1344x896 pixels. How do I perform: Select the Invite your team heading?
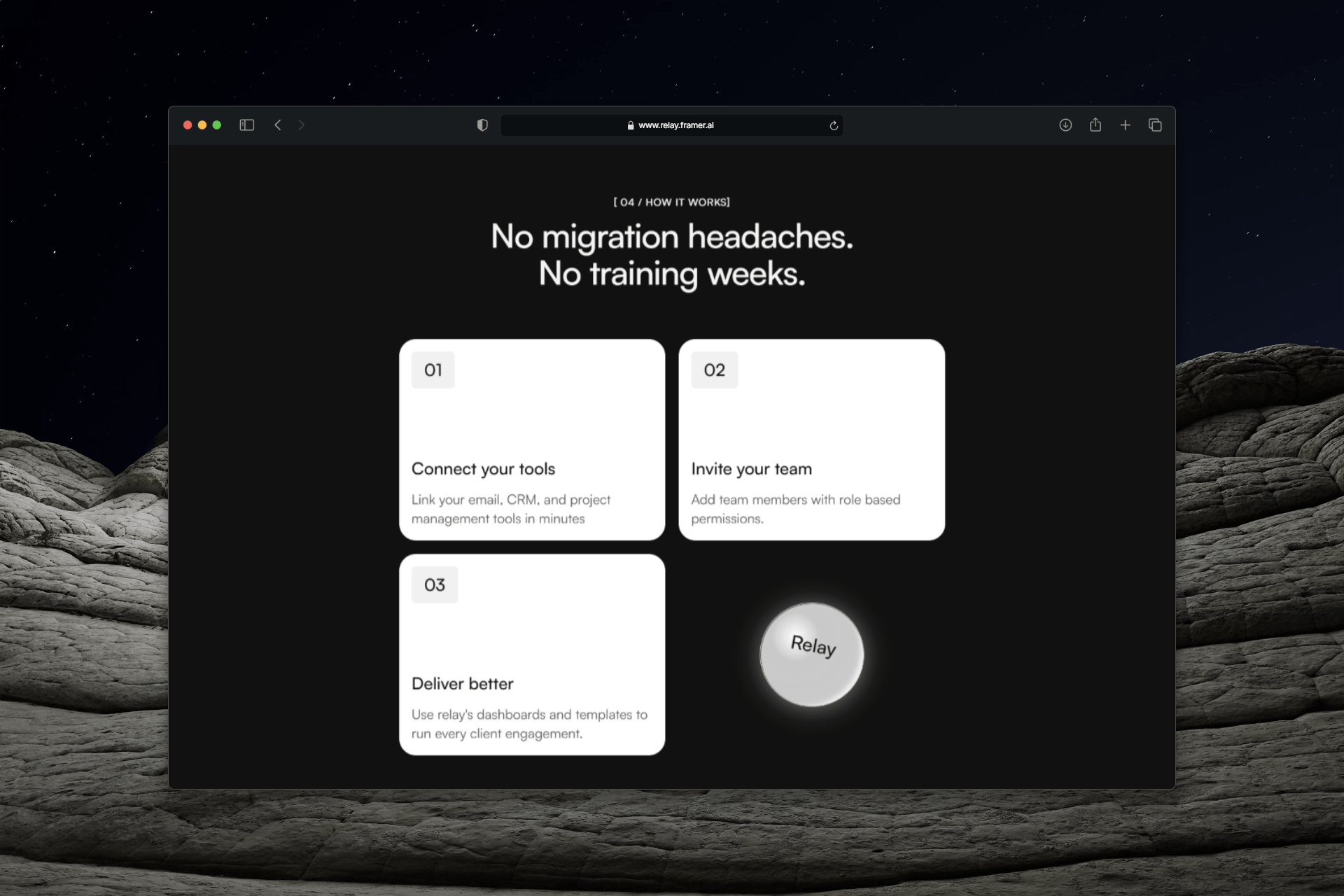tap(751, 469)
